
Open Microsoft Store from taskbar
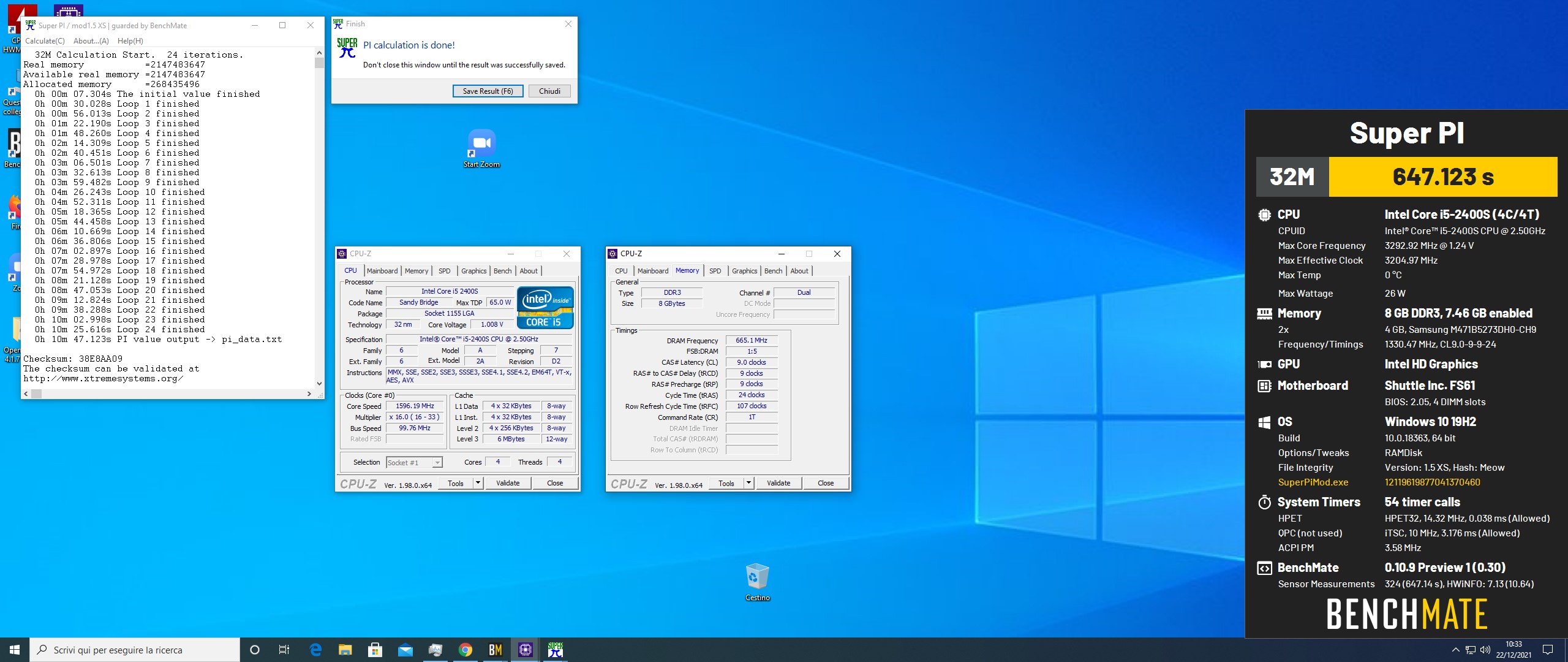[x=375, y=650]
